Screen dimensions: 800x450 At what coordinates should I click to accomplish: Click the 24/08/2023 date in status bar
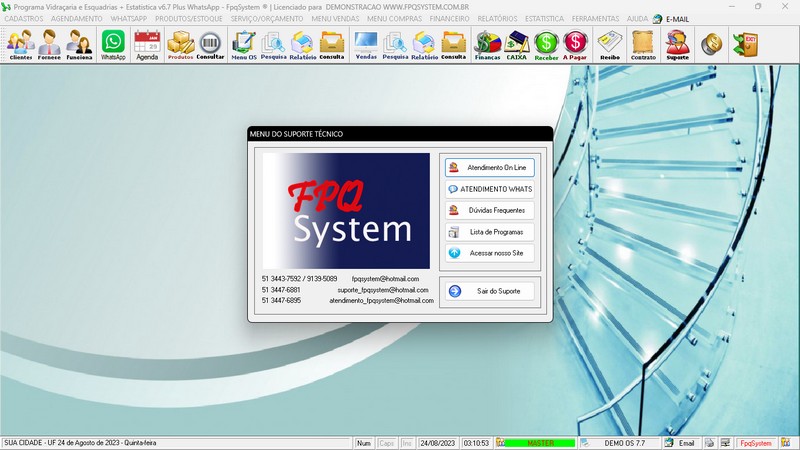coord(437,443)
